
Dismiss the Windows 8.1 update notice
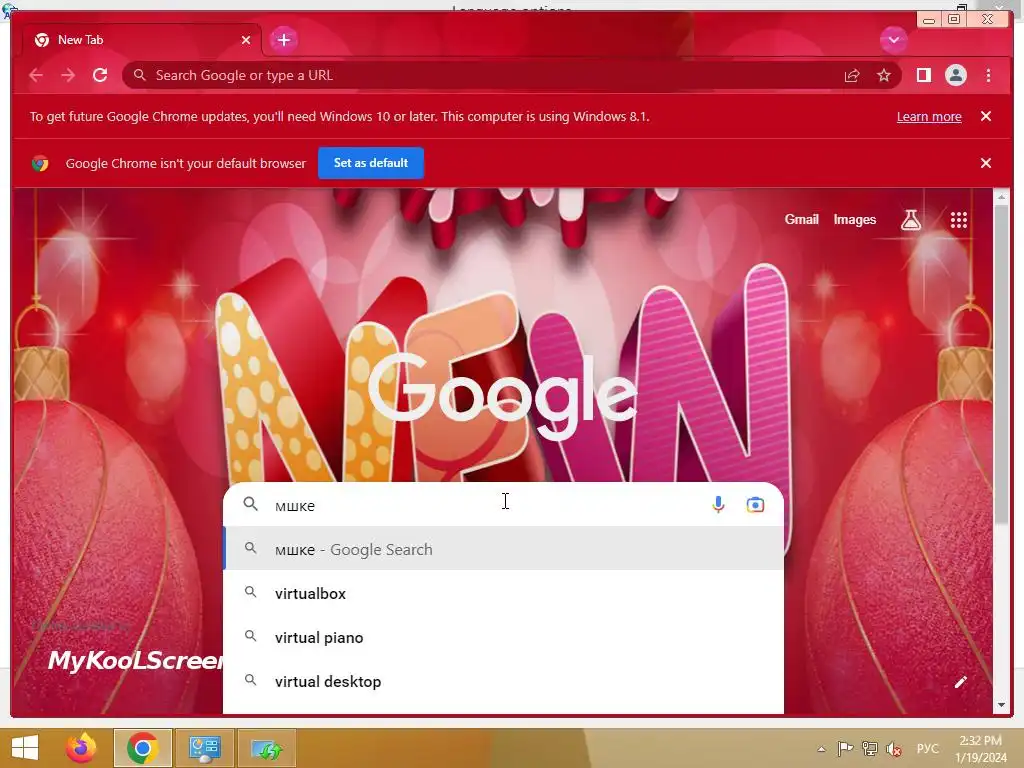pos(986,116)
